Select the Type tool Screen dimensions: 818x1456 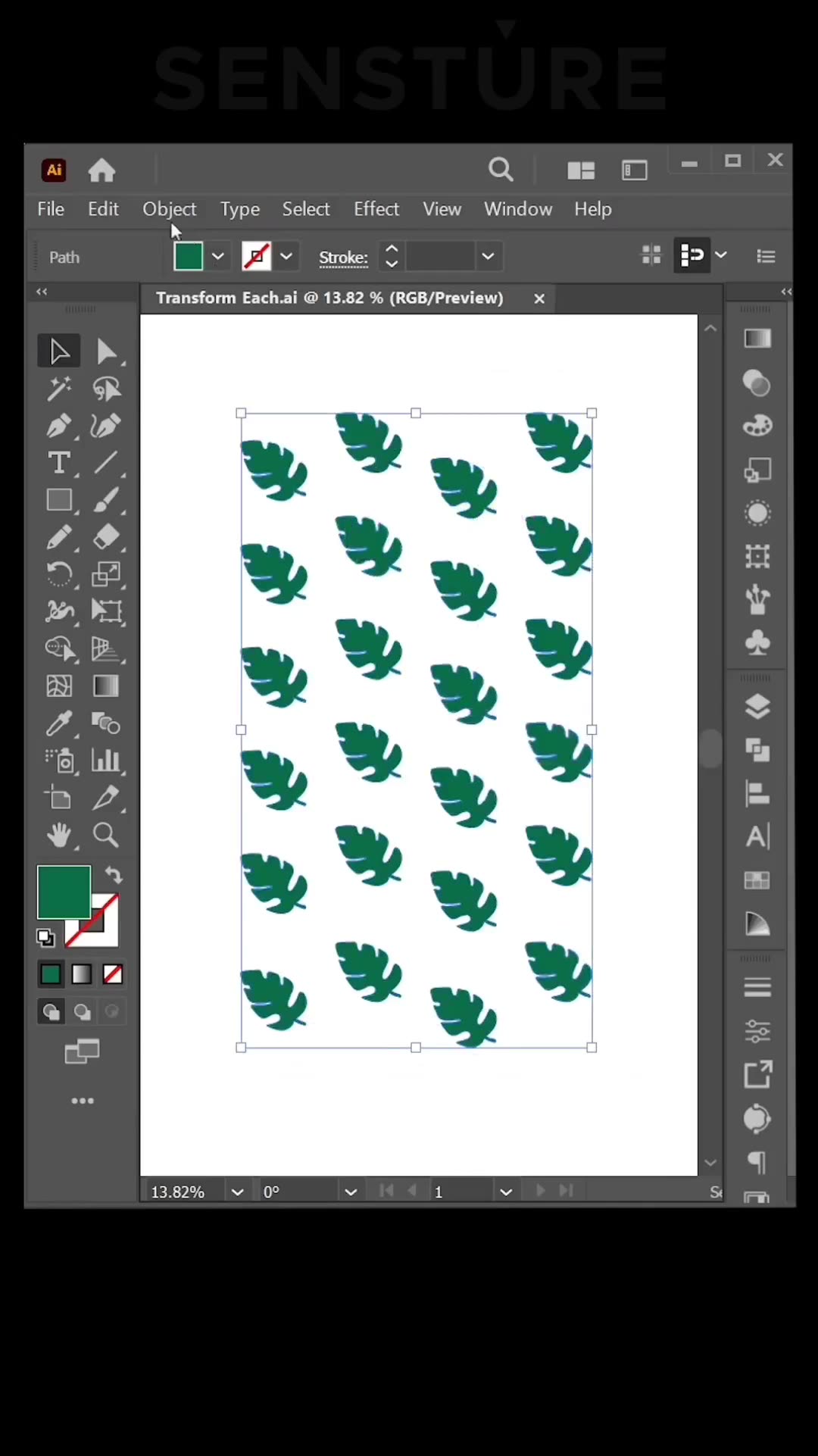59,463
